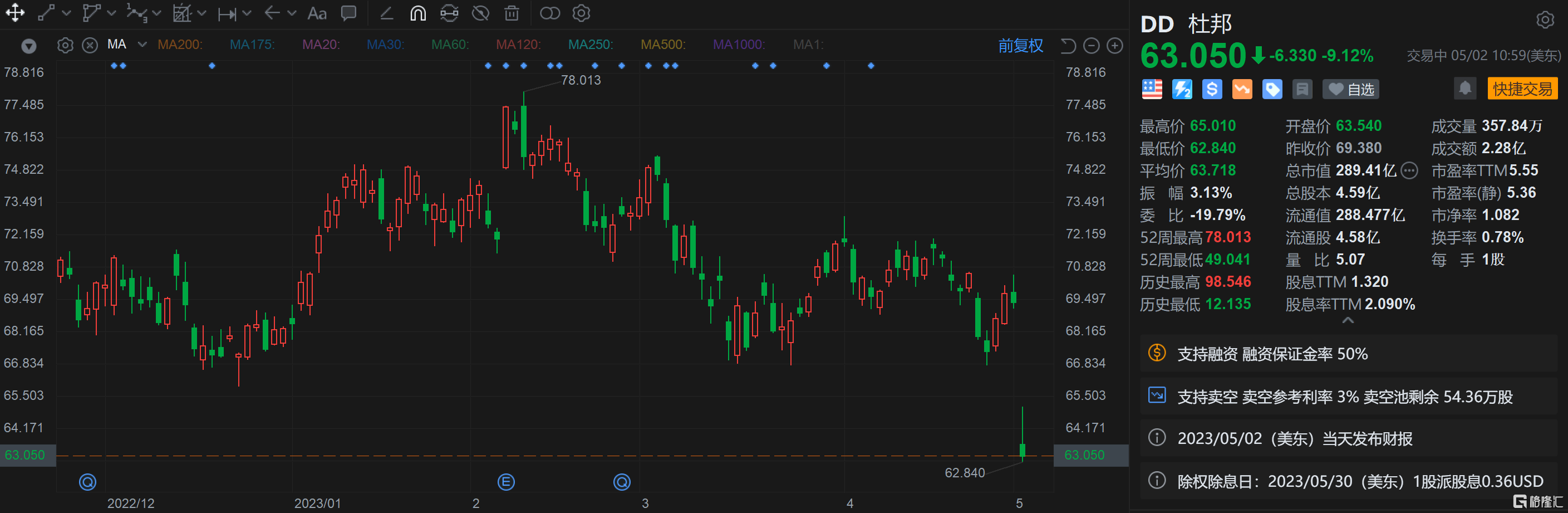Click the zoom-in plus control
This screenshot has width=1568, height=513.
(x=1115, y=46)
